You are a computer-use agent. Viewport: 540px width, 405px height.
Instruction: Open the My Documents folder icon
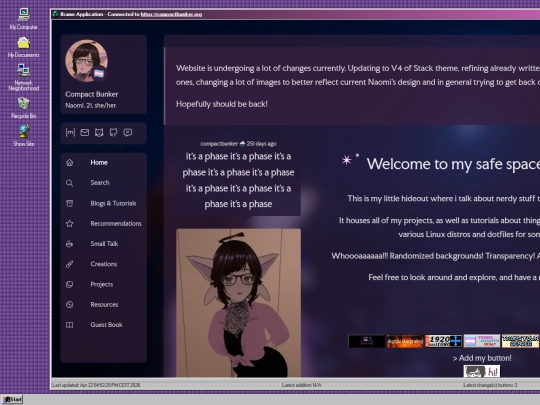(23, 47)
